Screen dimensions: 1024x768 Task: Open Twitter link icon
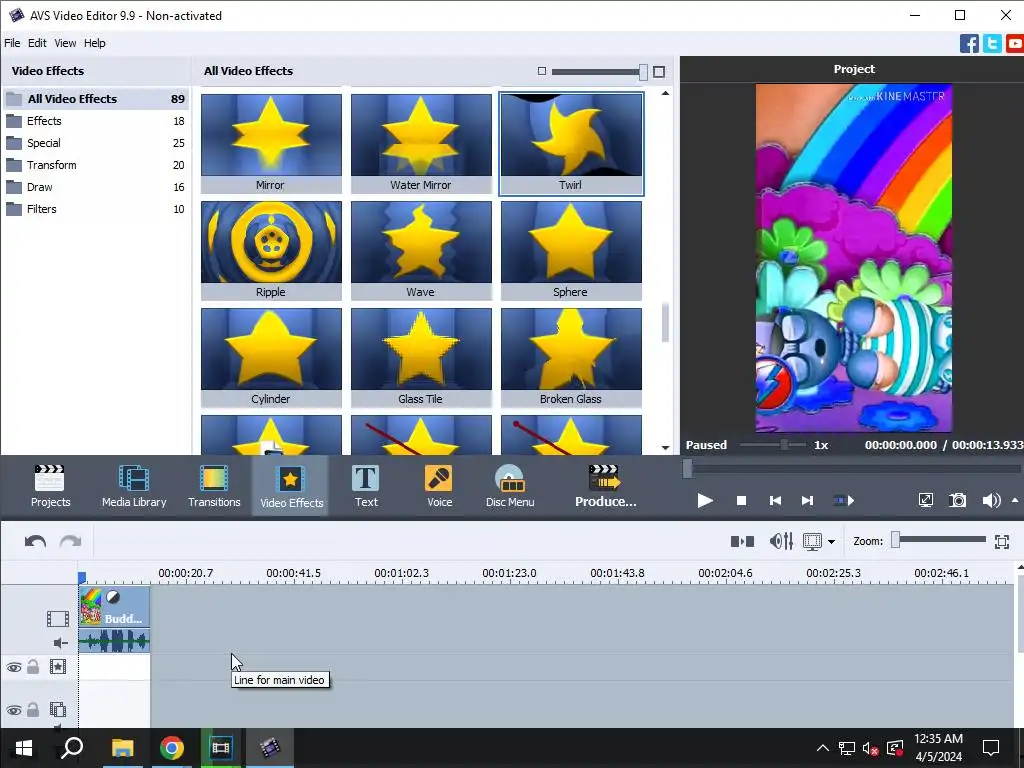pos(992,44)
